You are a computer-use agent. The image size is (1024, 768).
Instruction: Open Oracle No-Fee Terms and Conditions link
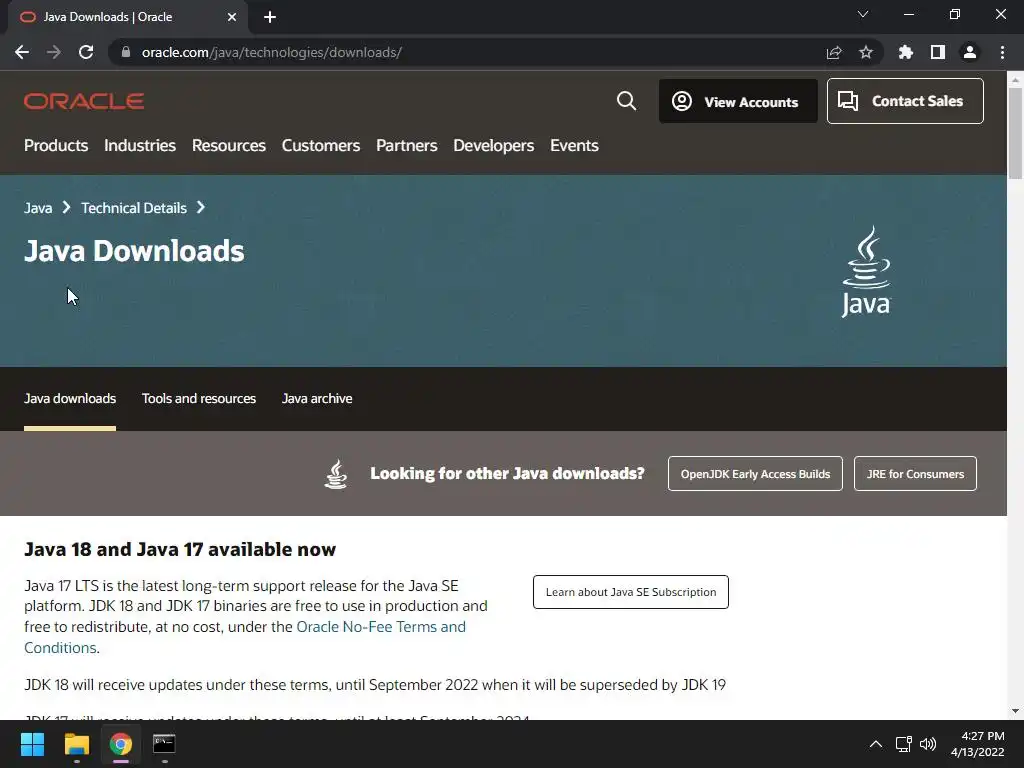(x=381, y=627)
